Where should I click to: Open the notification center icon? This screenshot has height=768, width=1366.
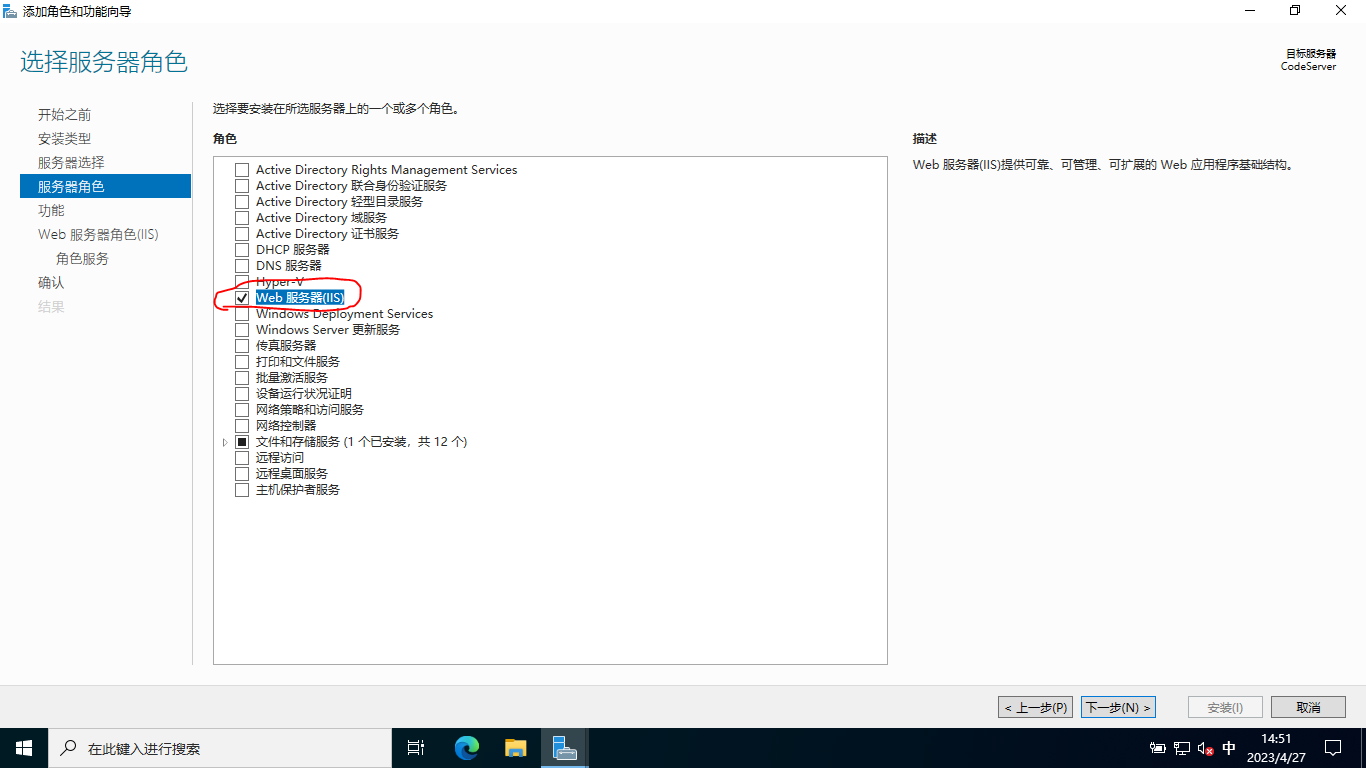(1333, 748)
